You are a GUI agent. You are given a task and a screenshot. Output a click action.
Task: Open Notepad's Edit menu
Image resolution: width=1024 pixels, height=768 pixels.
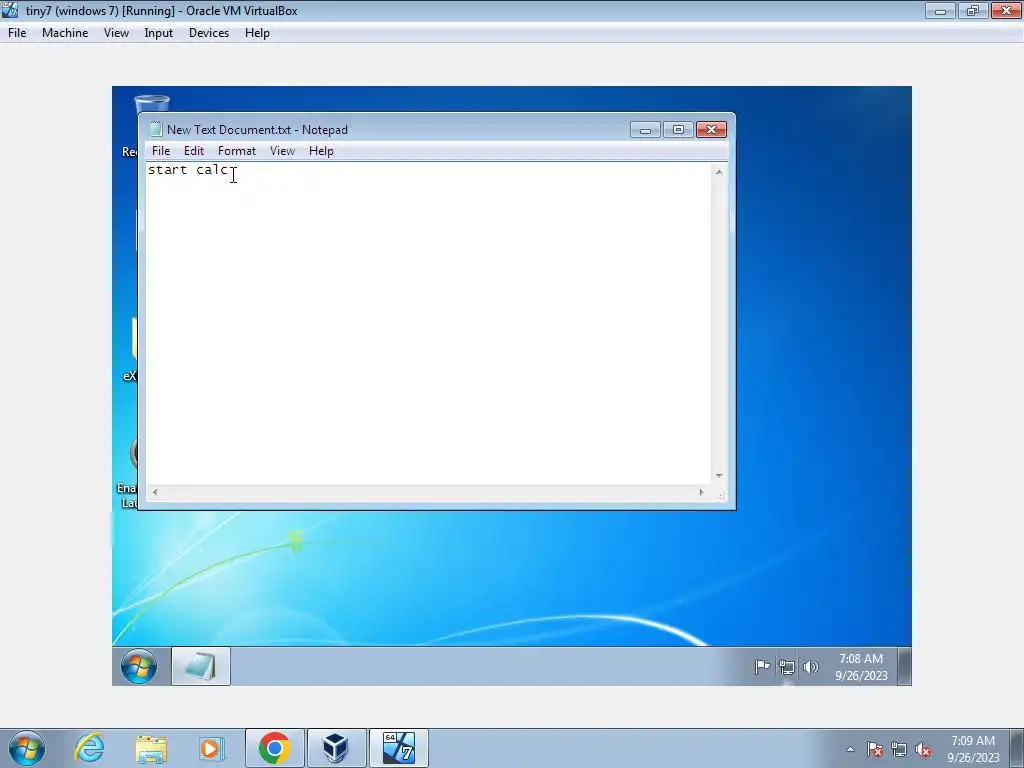[x=194, y=151]
